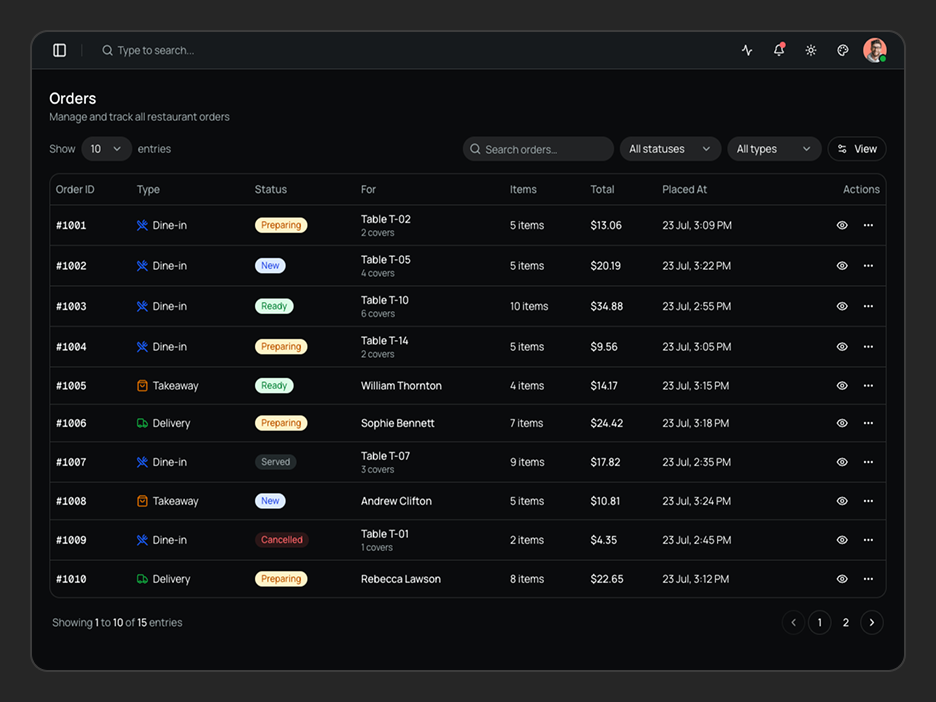Open more actions menu for order #1001
The height and width of the screenshot is (702, 936).
[x=868, y=225]
